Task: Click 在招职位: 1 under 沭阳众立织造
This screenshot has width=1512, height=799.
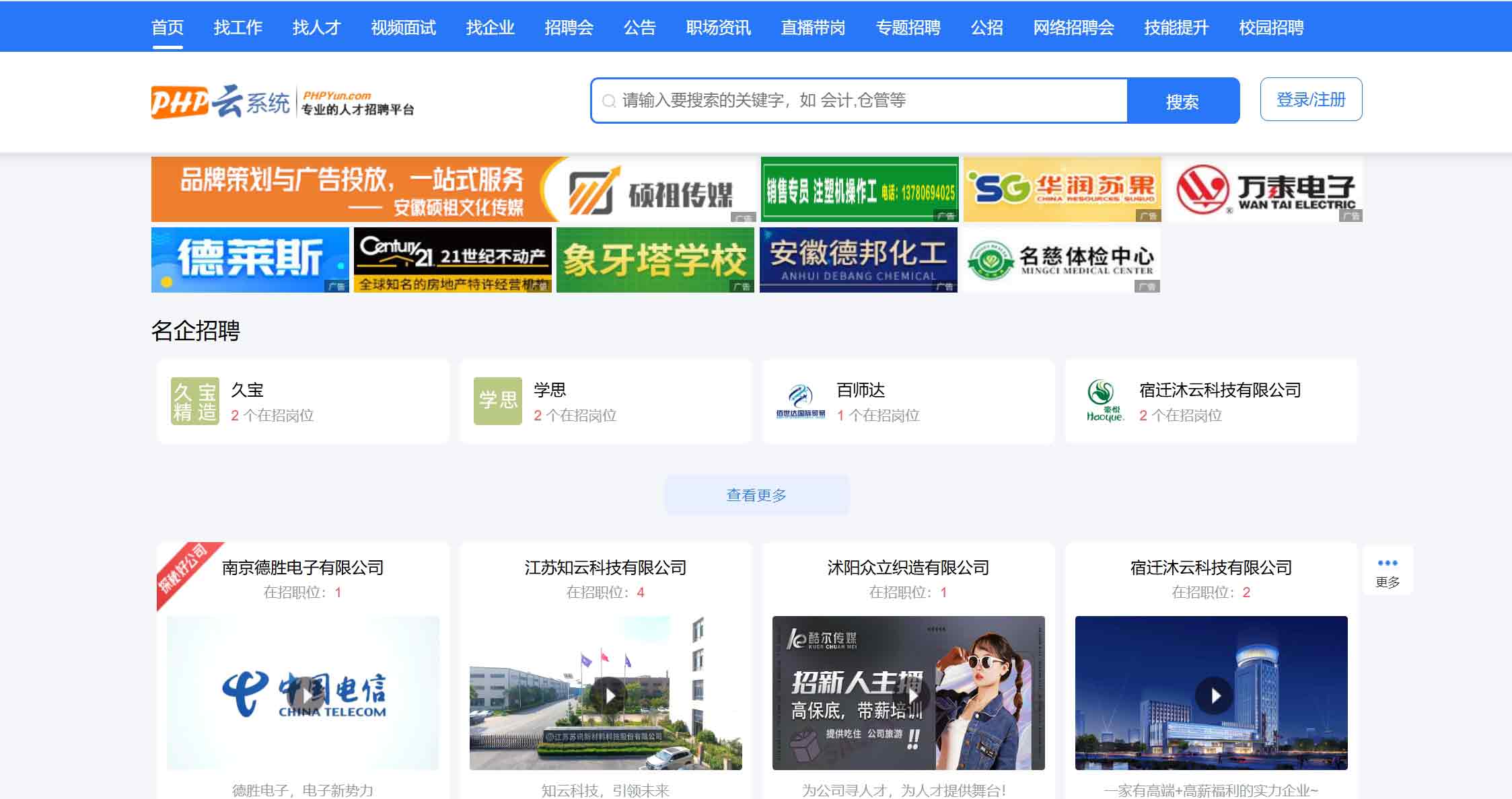Action: click(908, 593)
